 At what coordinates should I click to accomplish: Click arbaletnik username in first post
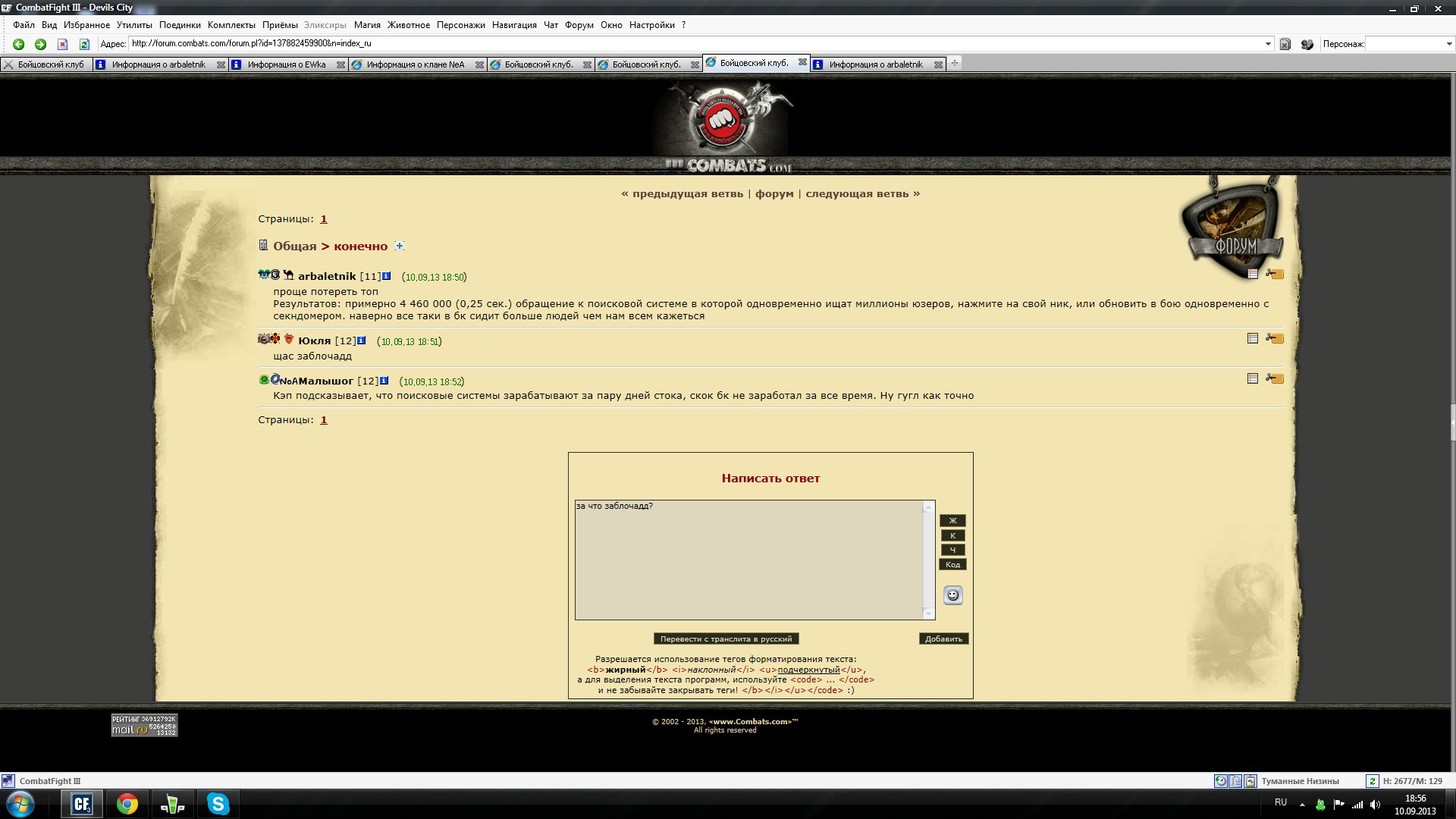point(327,276)
